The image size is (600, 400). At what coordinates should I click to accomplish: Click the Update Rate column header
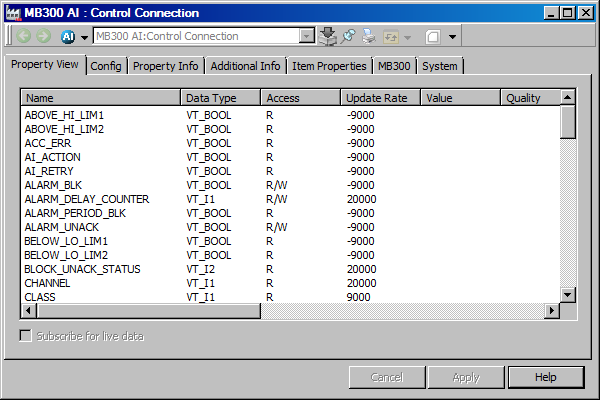(x=380, y=98)
